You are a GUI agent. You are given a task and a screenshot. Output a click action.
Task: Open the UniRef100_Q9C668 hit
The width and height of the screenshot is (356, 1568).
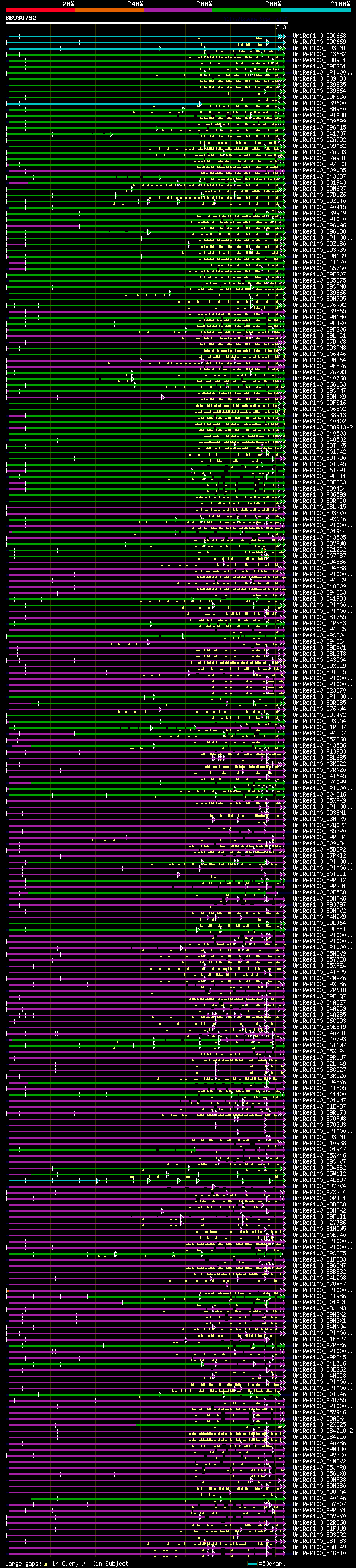319,36
